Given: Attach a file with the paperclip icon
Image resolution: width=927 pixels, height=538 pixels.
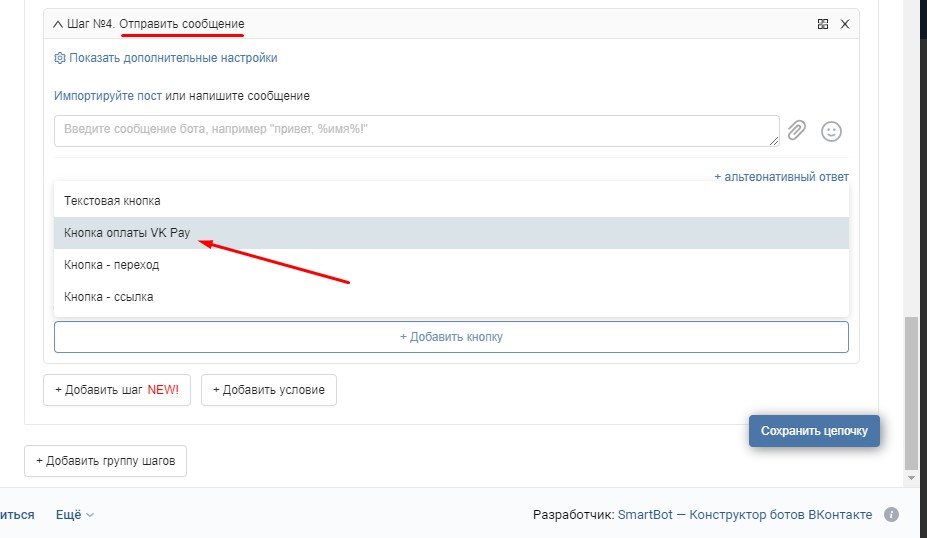Looking at the screenshot, I should coord(796,130).
